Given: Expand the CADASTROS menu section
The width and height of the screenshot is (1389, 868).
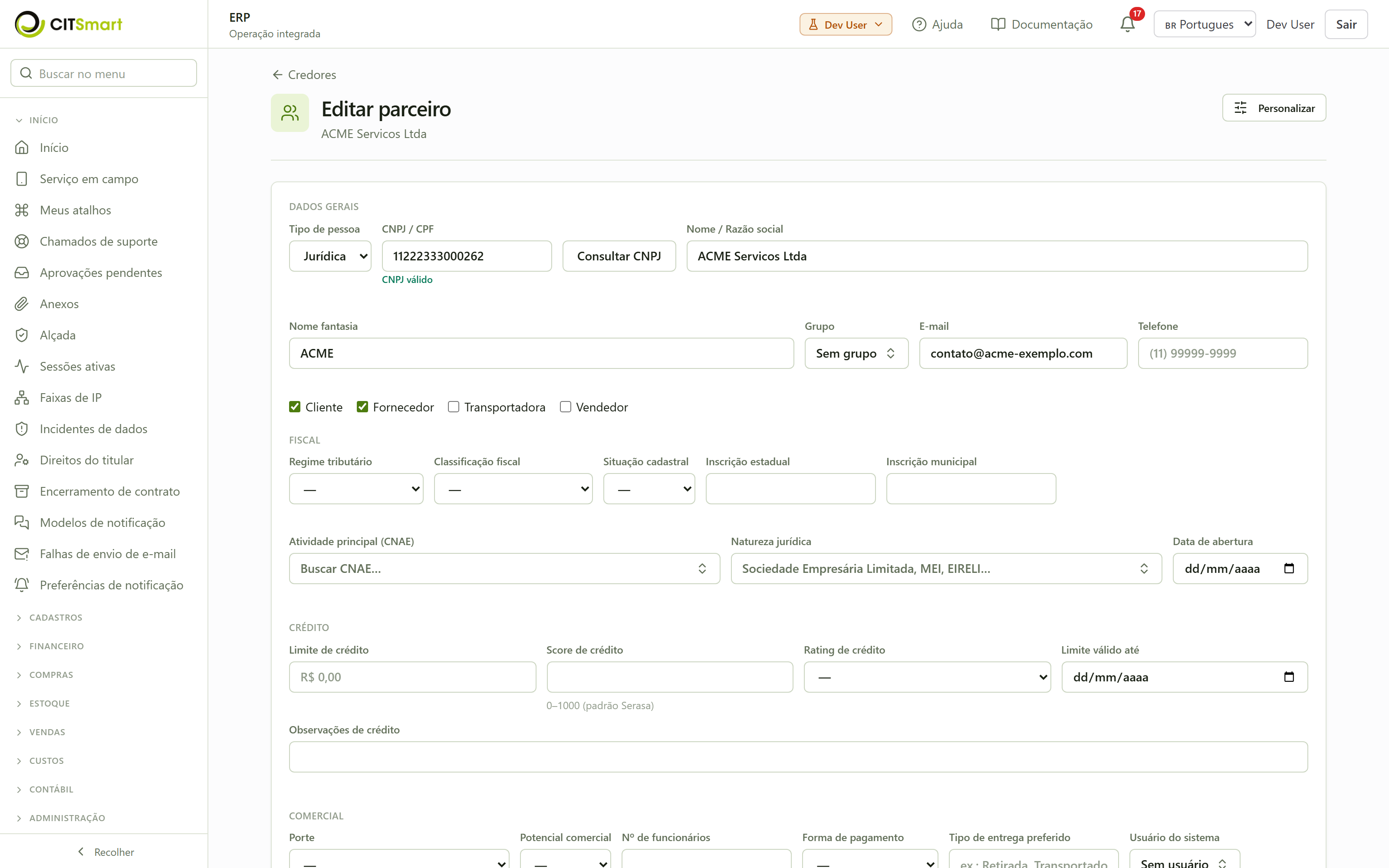Looking at the screenshot, I should click(56, 618).
